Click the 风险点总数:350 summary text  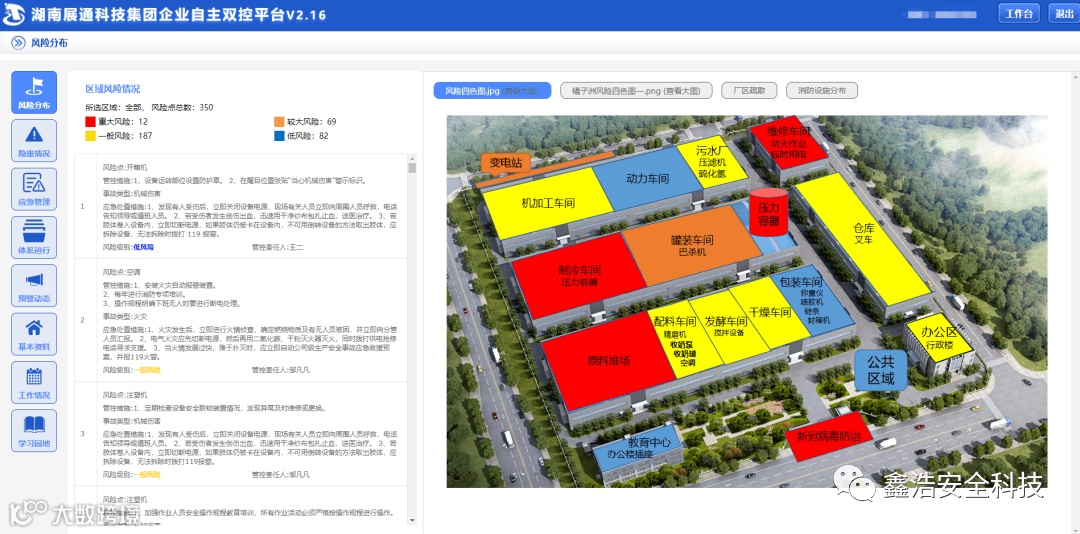click(x=183, y=107)
